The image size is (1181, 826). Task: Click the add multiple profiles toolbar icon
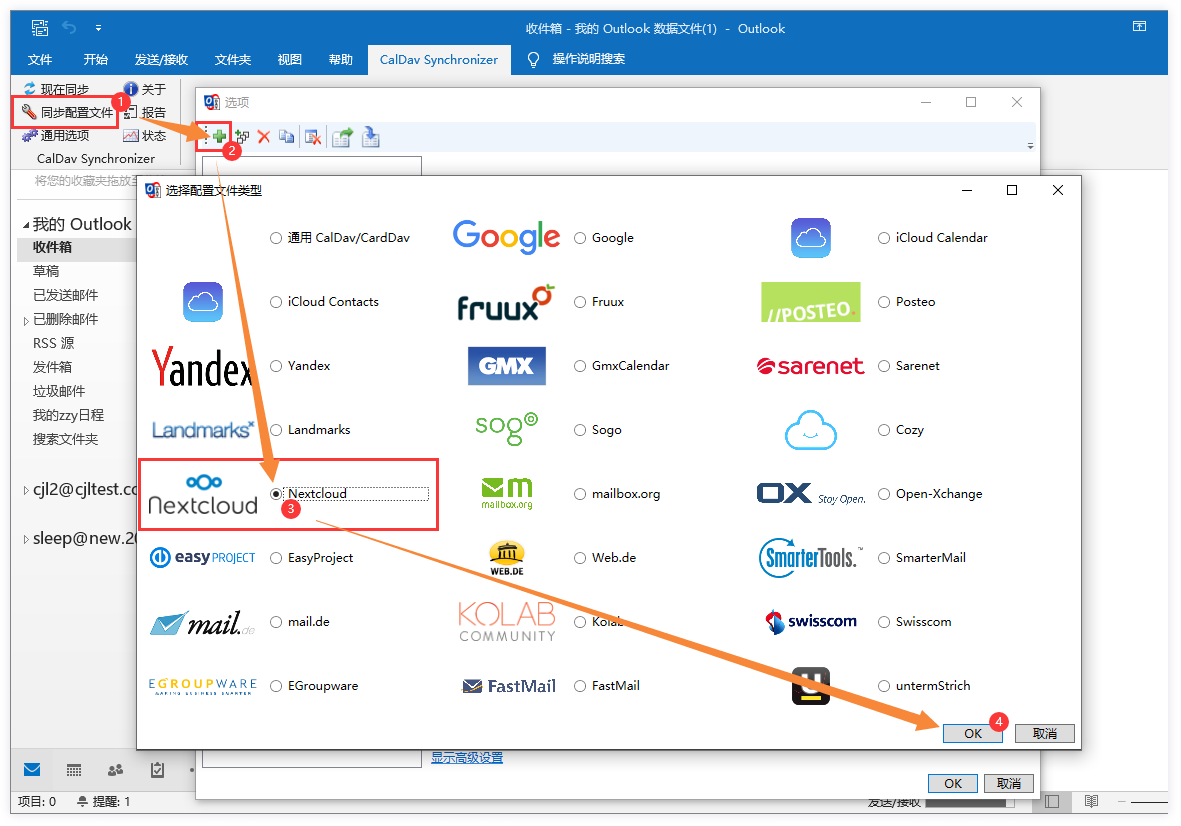click(242, 136)
